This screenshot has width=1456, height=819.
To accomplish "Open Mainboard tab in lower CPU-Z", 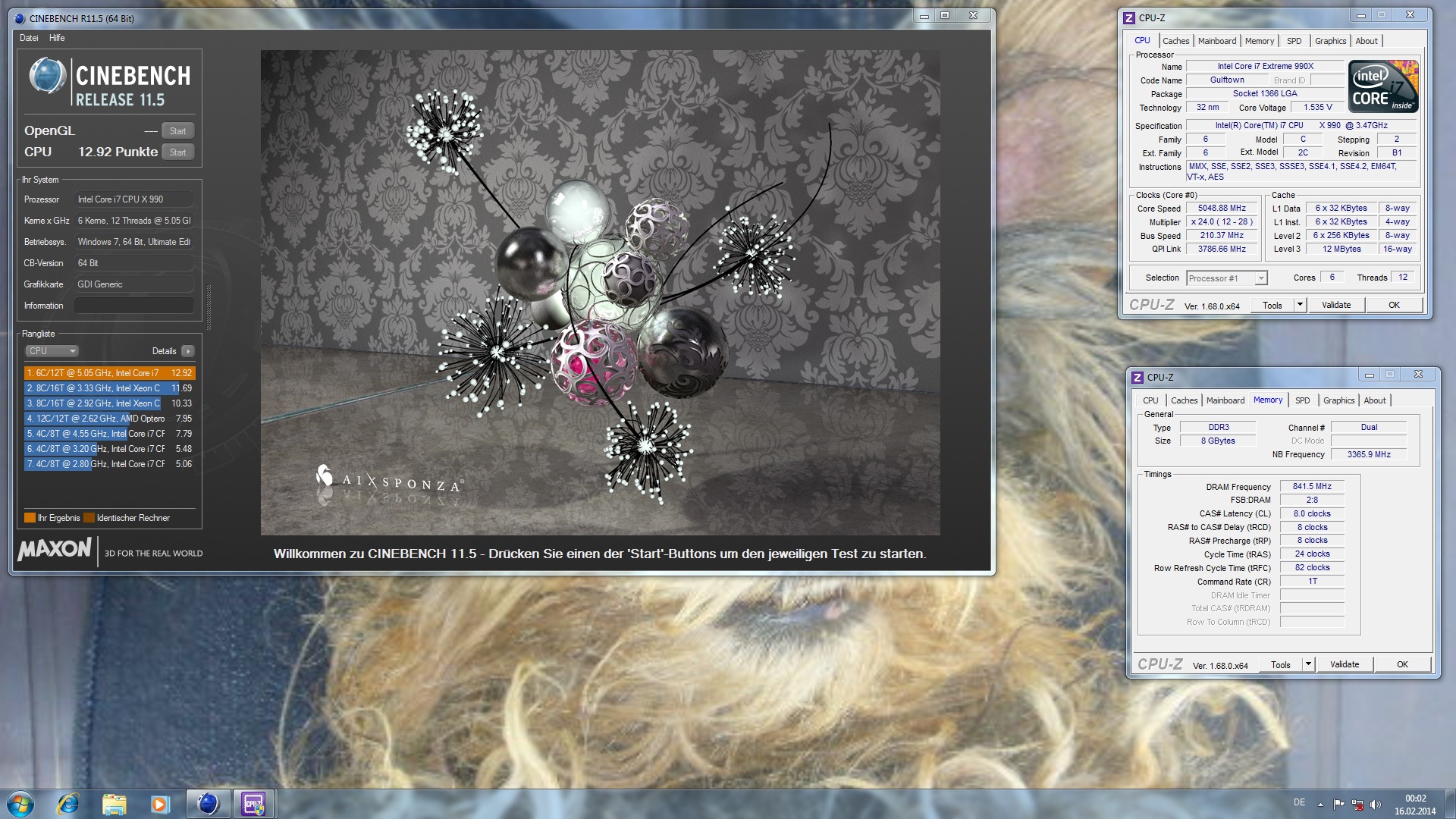I will point(1225,400).
